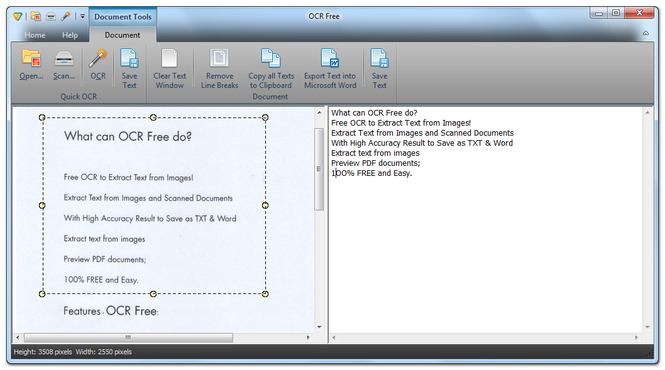This screenshot has width=665, height=370.
Task: Click text line "Preview PDF documents;" in right pane
Action: click(x=376, y=163)
